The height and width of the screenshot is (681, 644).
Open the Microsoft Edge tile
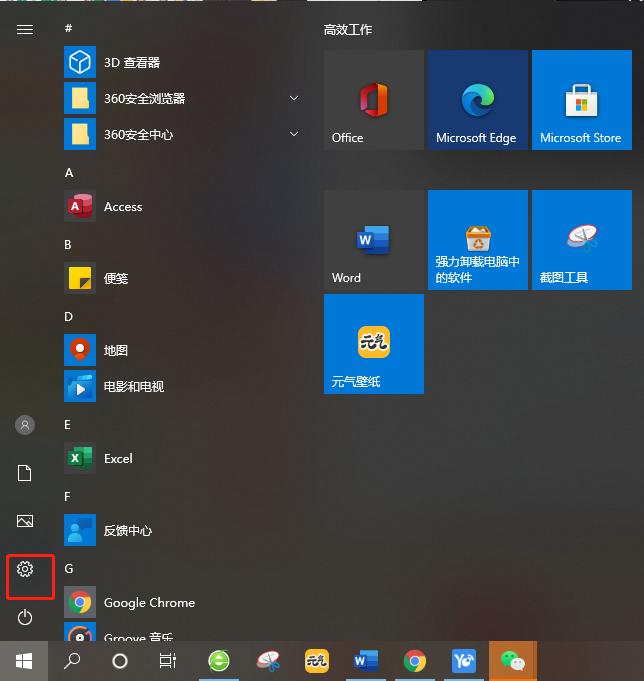coord(477,100)
